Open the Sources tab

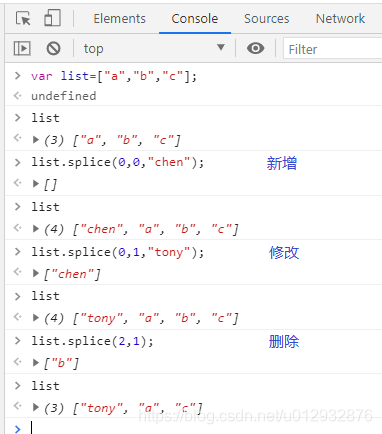point(266,19)
